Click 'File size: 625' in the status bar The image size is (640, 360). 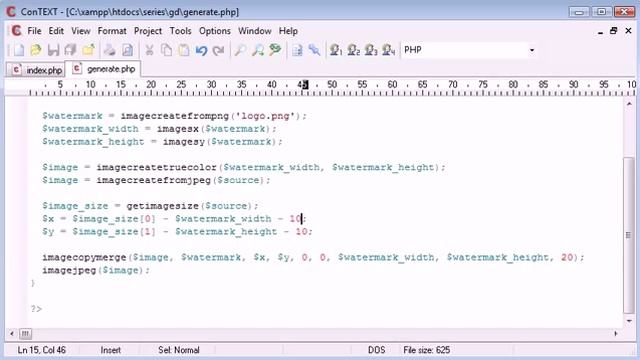(x=427, y=350)
